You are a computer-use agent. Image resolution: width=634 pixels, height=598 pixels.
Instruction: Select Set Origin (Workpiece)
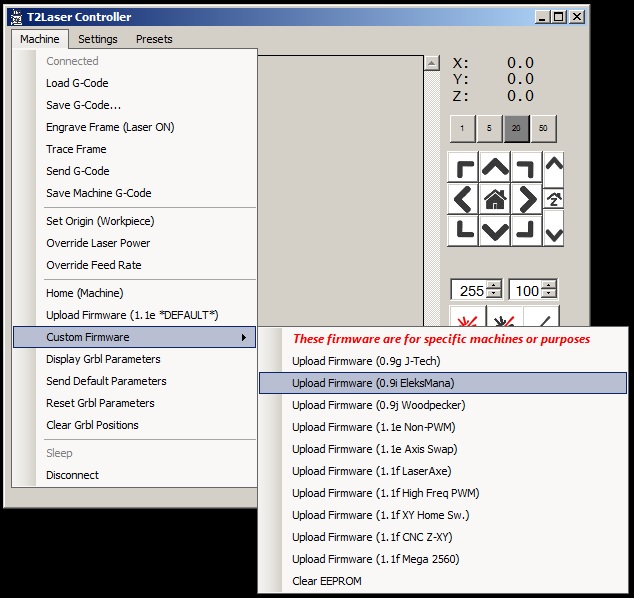point(134,221)
